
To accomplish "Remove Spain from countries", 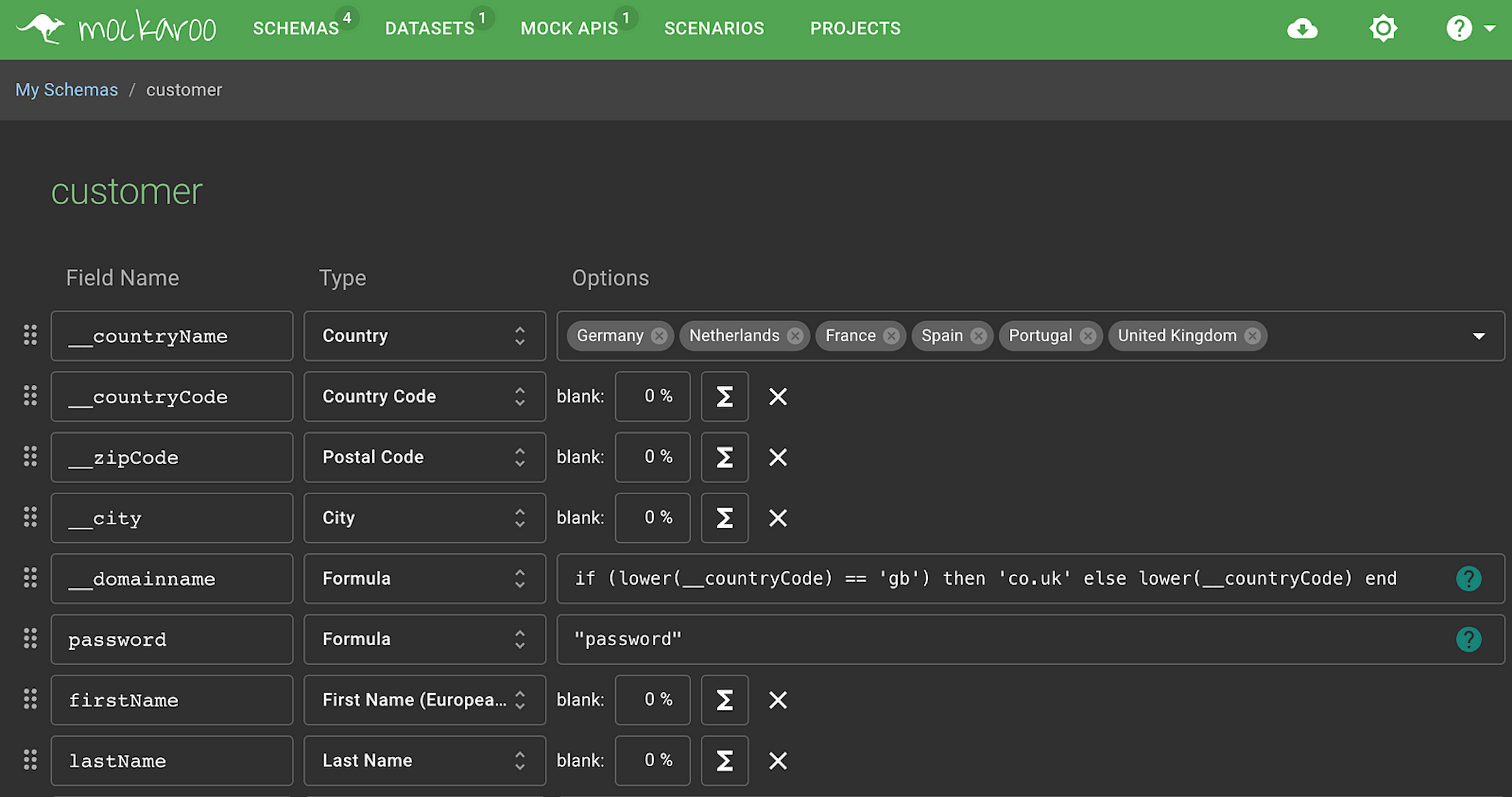I will tap(978, 336).
